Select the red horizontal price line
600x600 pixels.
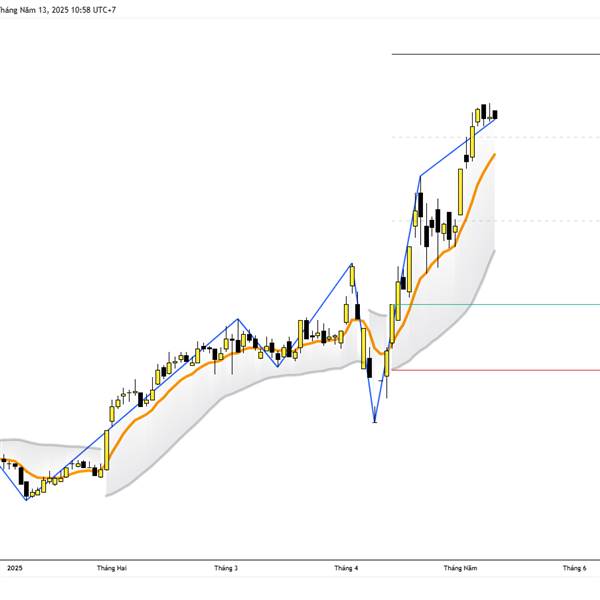click(496, 370)
